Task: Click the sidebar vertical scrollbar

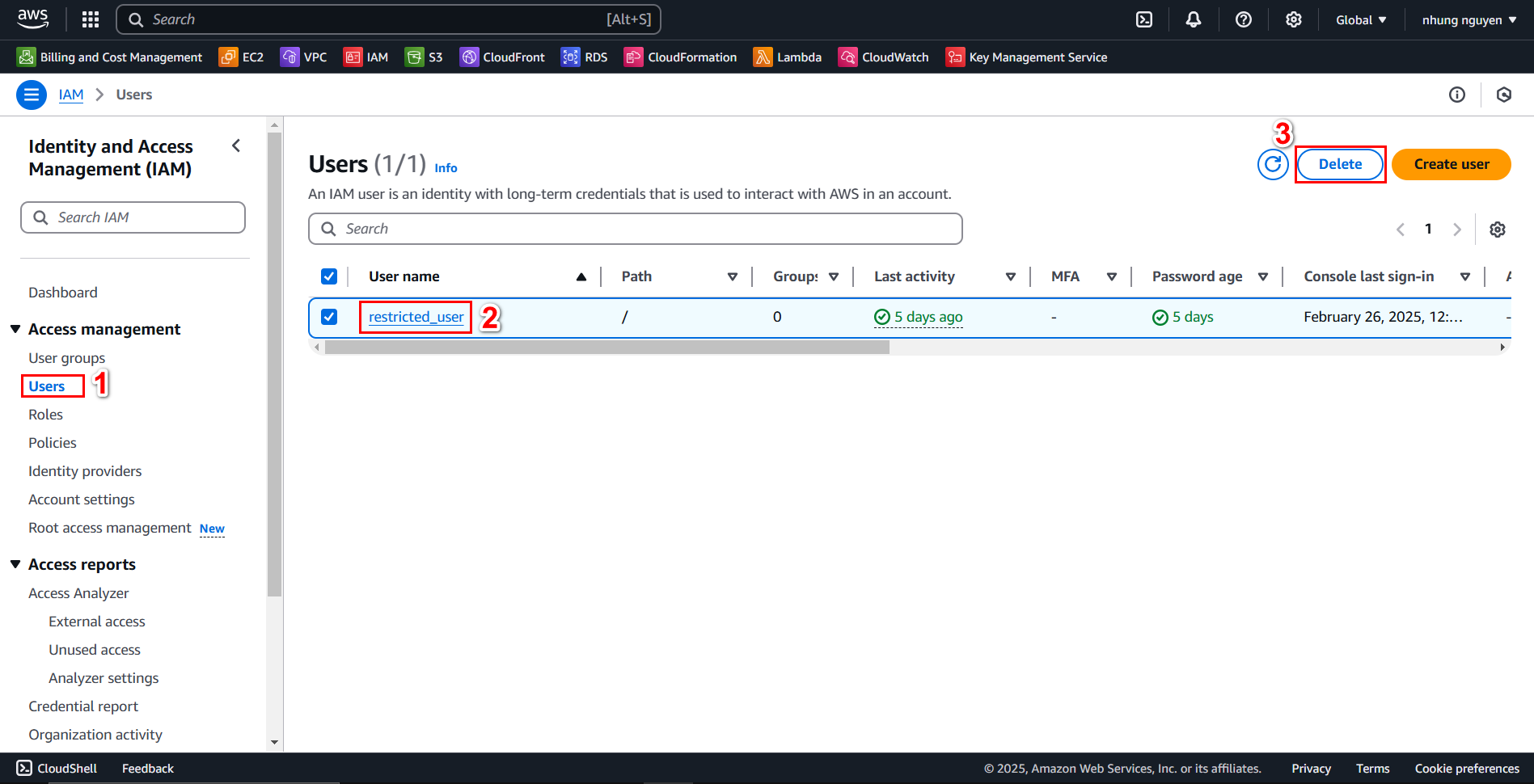Action: pos(274,364)
